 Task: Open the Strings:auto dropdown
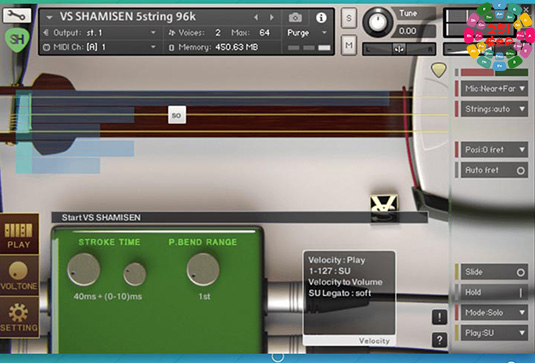494,109
